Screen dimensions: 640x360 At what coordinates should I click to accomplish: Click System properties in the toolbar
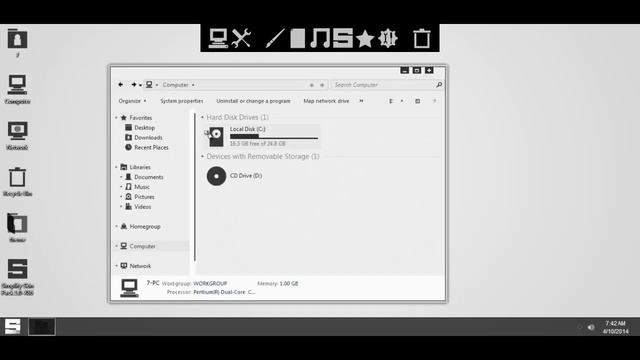point(182,101)
